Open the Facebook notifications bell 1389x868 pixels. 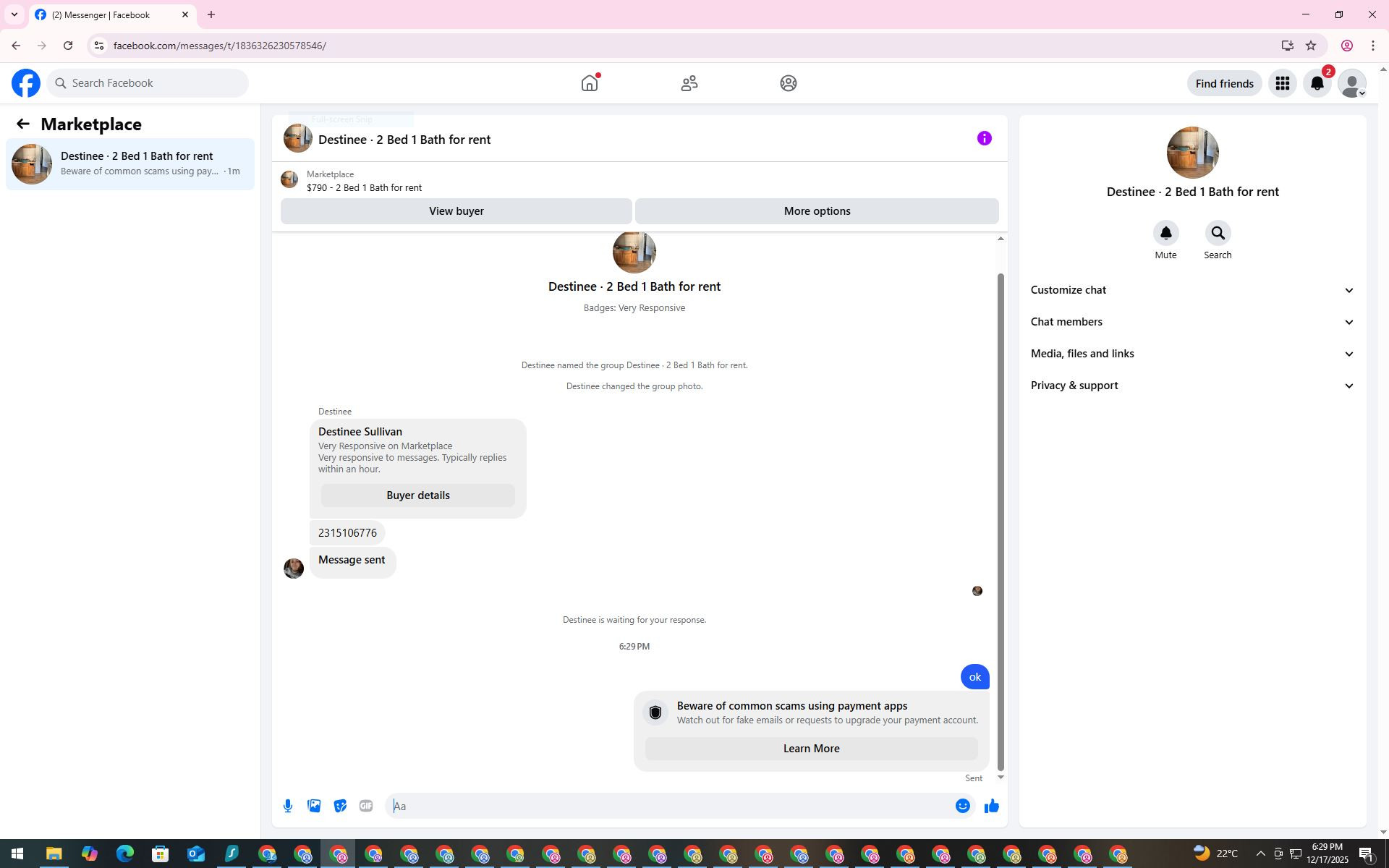1317,84
